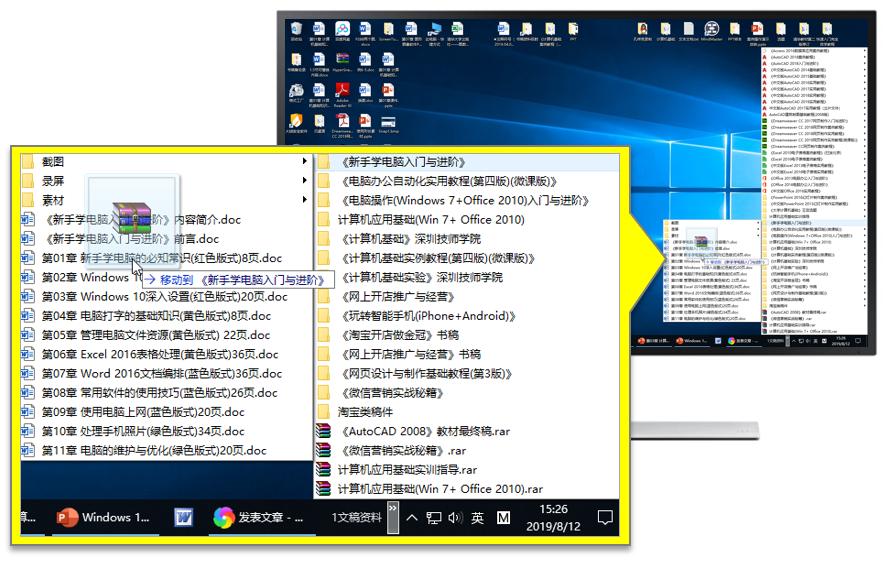Click the doc icon of 内容简介.doc
Screen dimensions: 887x567
click(28, 220)
